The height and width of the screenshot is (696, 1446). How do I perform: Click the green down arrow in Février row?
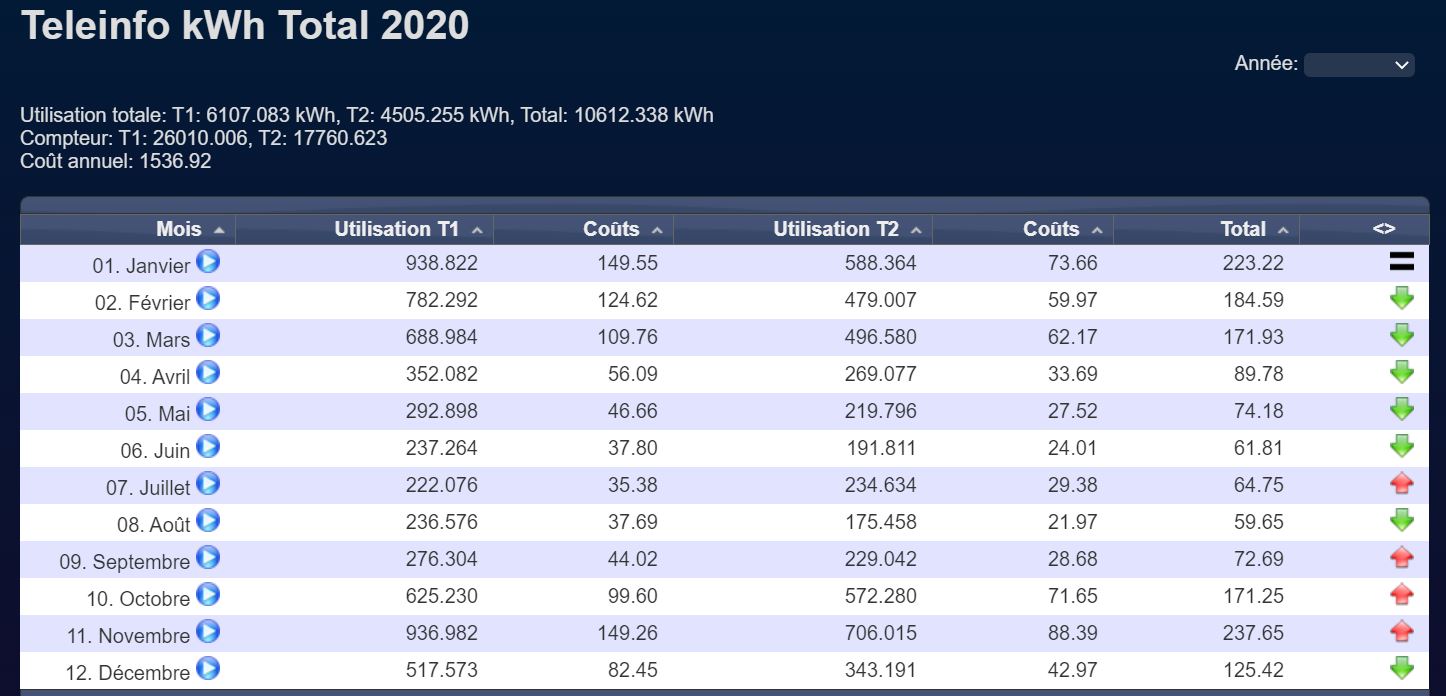click(x=1402, y=299)
